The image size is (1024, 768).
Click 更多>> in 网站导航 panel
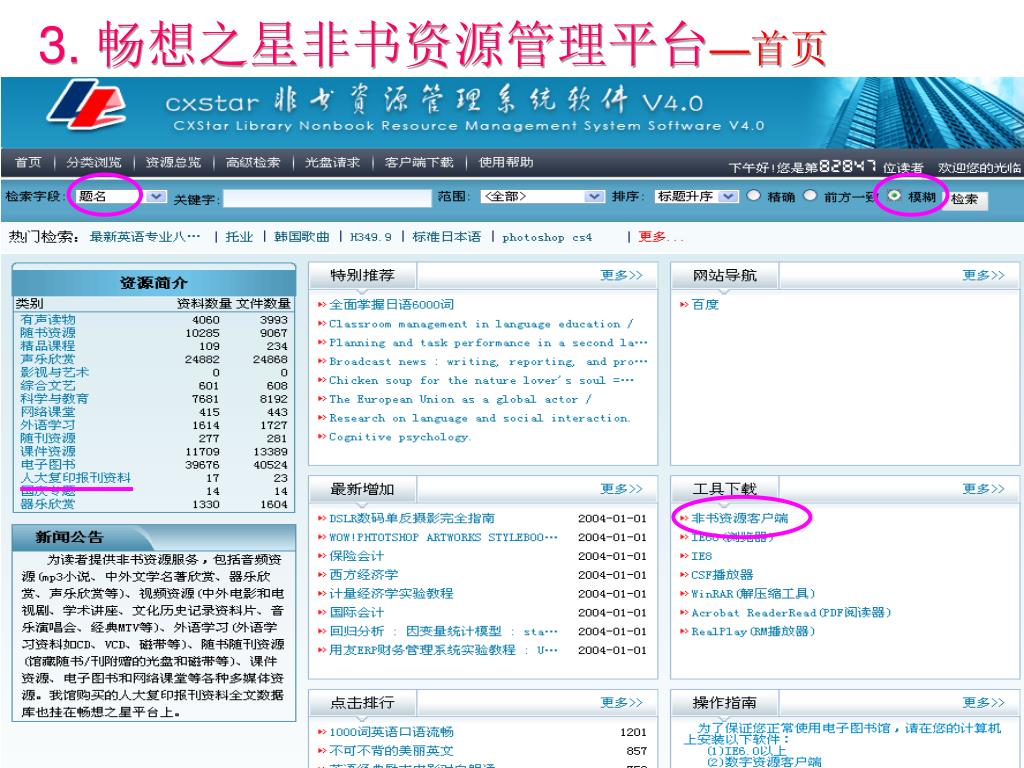click(983, 275)
